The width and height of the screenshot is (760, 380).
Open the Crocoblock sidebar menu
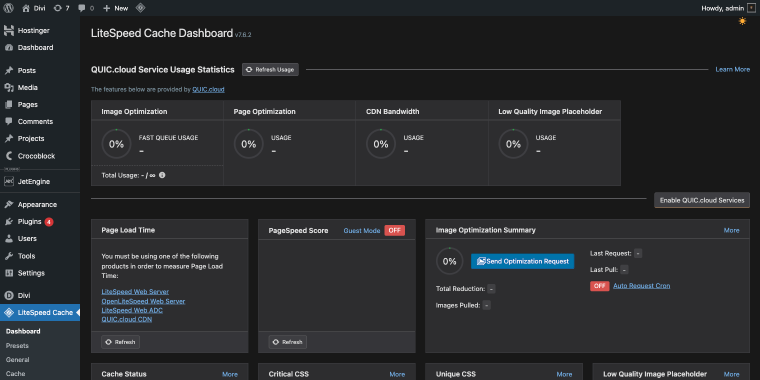point(40,156)
